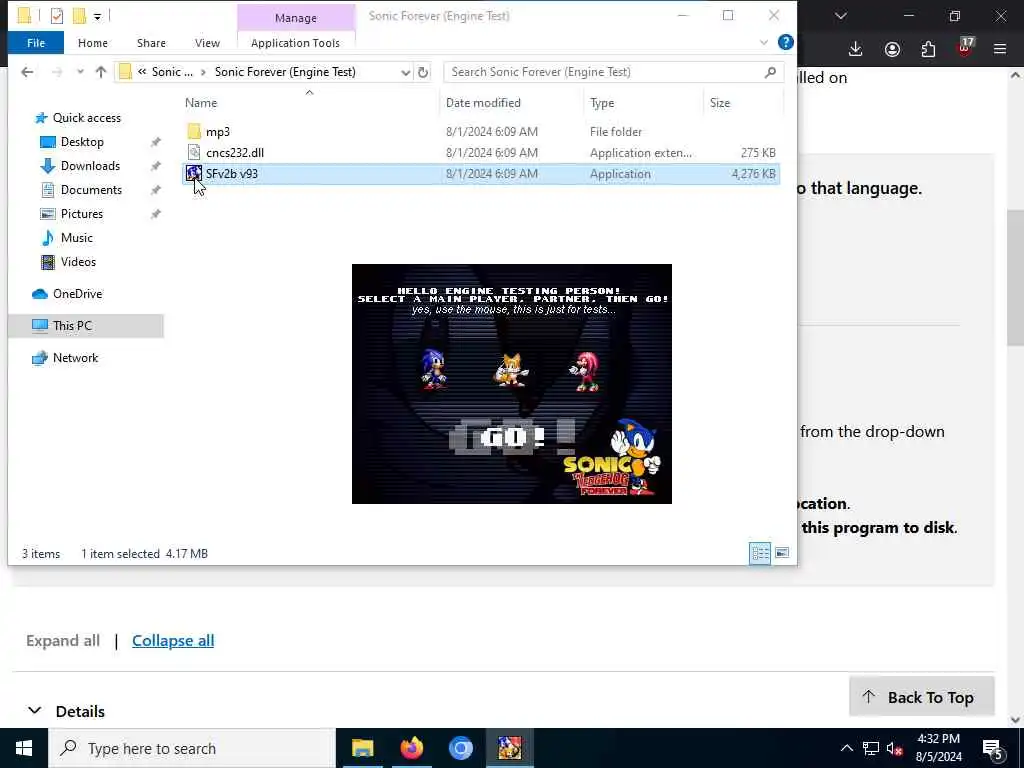Screen dimensions: 1024x768
Task: Choose Knuckles character in game window
Action: click(585, 371)
